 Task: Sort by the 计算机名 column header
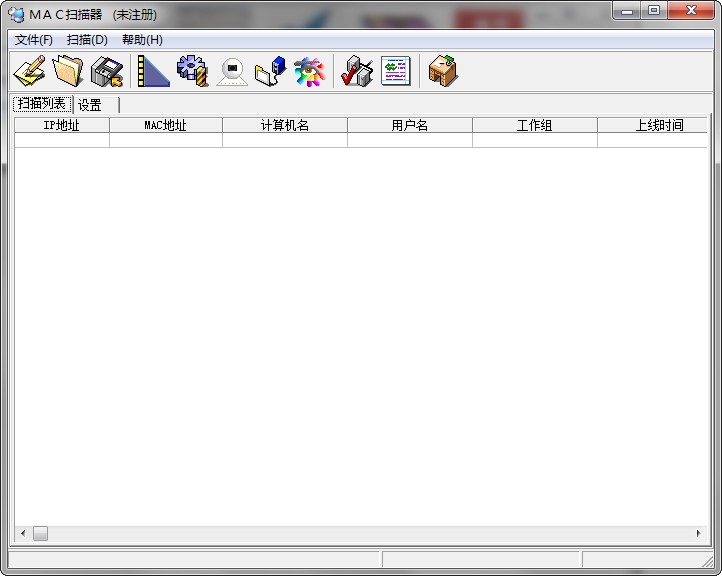pyautogui.click(x=285, y=125)
